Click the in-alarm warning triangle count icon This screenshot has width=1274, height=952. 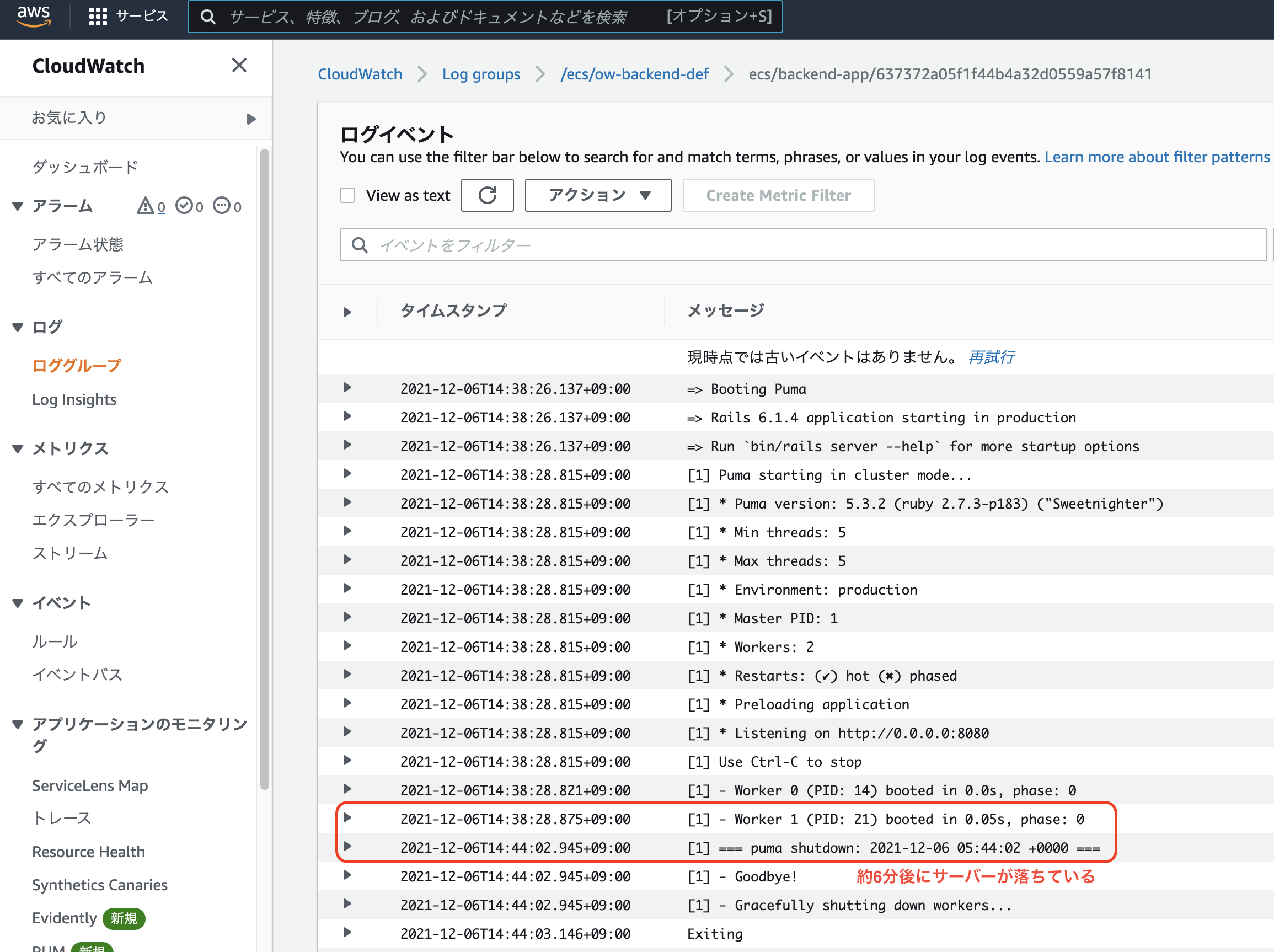[x=145, y=206]
